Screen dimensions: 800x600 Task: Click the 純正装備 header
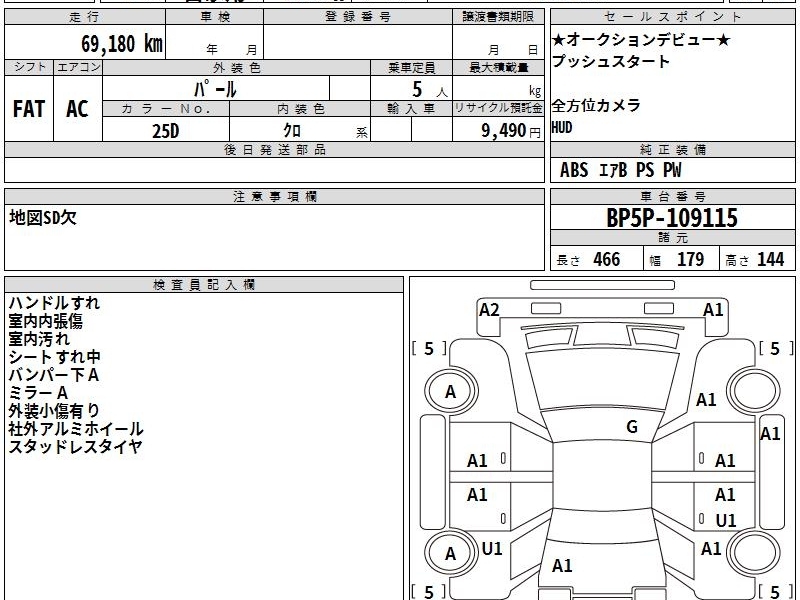pos(673,149)
